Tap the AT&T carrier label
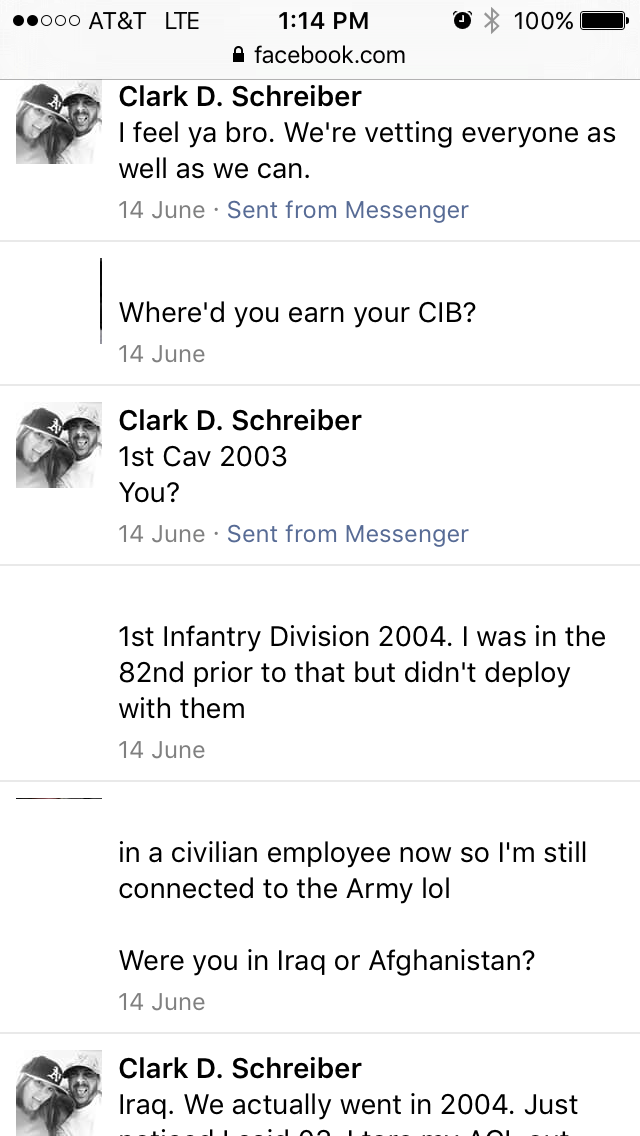 117,20
